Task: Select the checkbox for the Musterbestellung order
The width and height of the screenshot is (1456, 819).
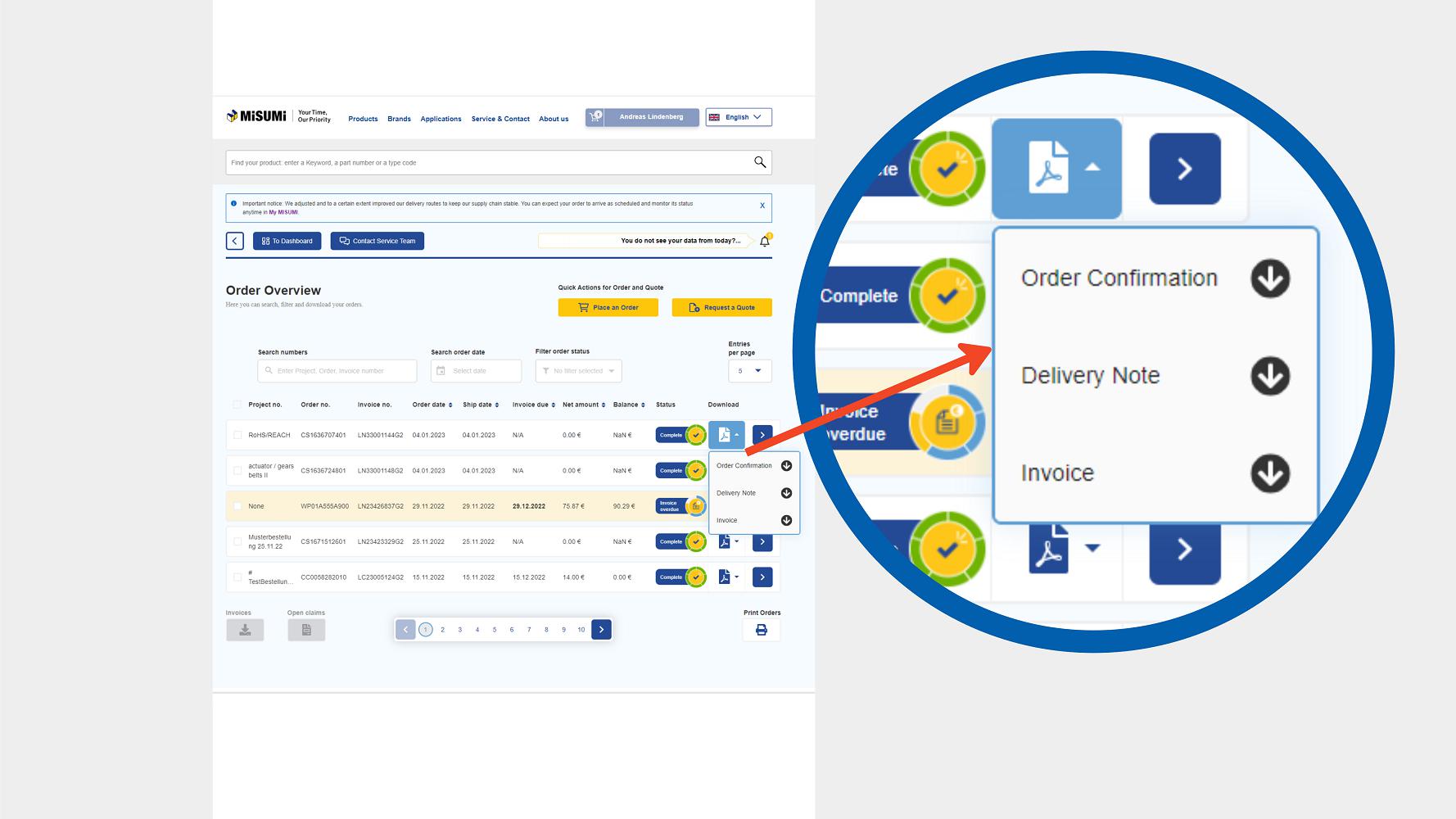Action: pyautogui.click(x=237, y=541)
